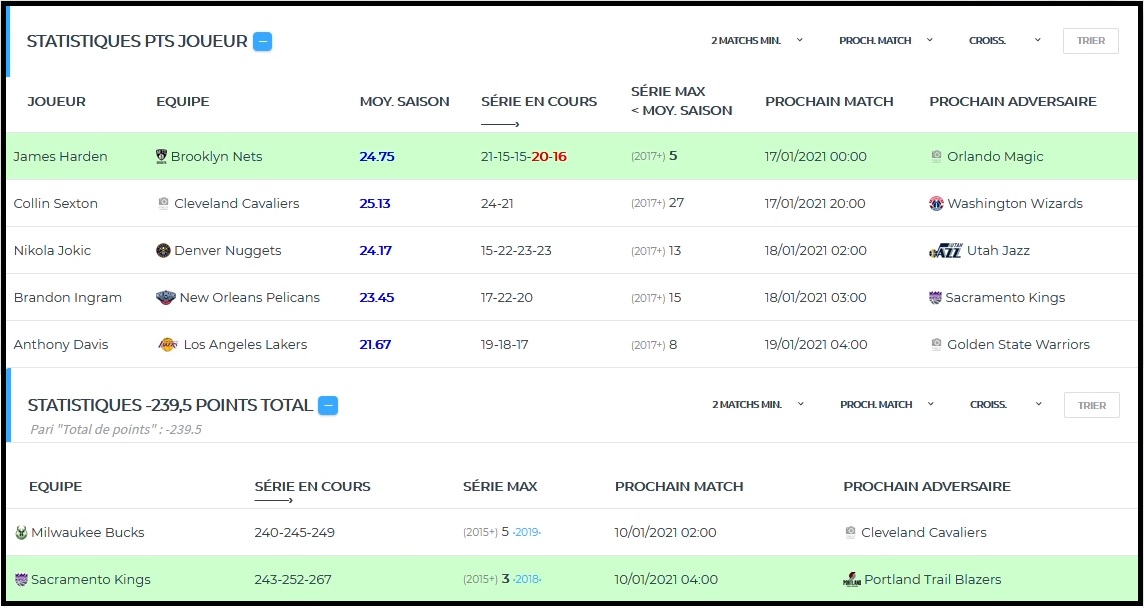Image resolution: width=1144 pixels, height=610 pixels.
Task: Click the Sacramento Kings logo in the Equipe column
Action: tap(21, 579)
